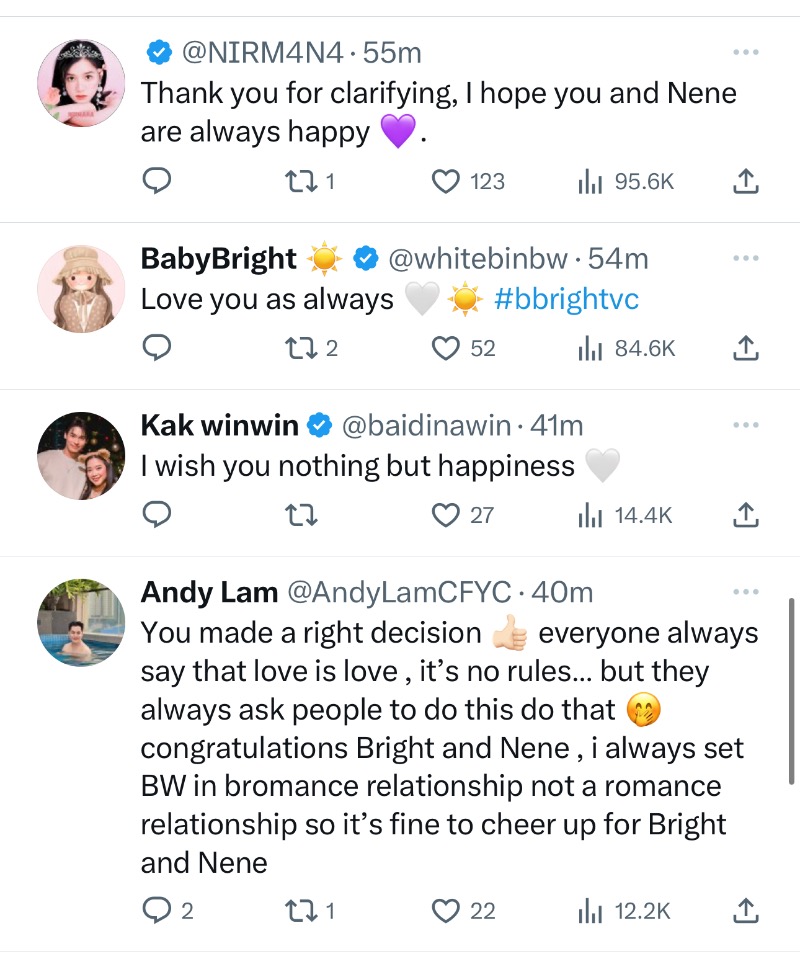
Task: Reply to Kak winwin's tweet
Action: 157,515
